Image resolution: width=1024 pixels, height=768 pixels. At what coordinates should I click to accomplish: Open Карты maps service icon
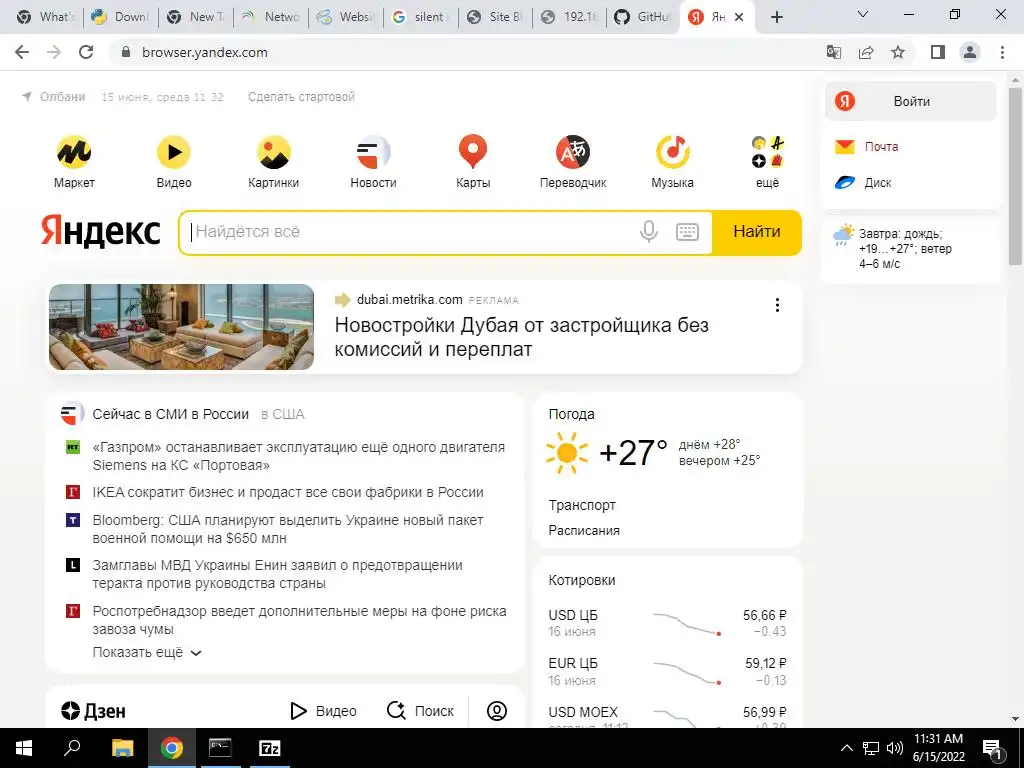(473, 152)
